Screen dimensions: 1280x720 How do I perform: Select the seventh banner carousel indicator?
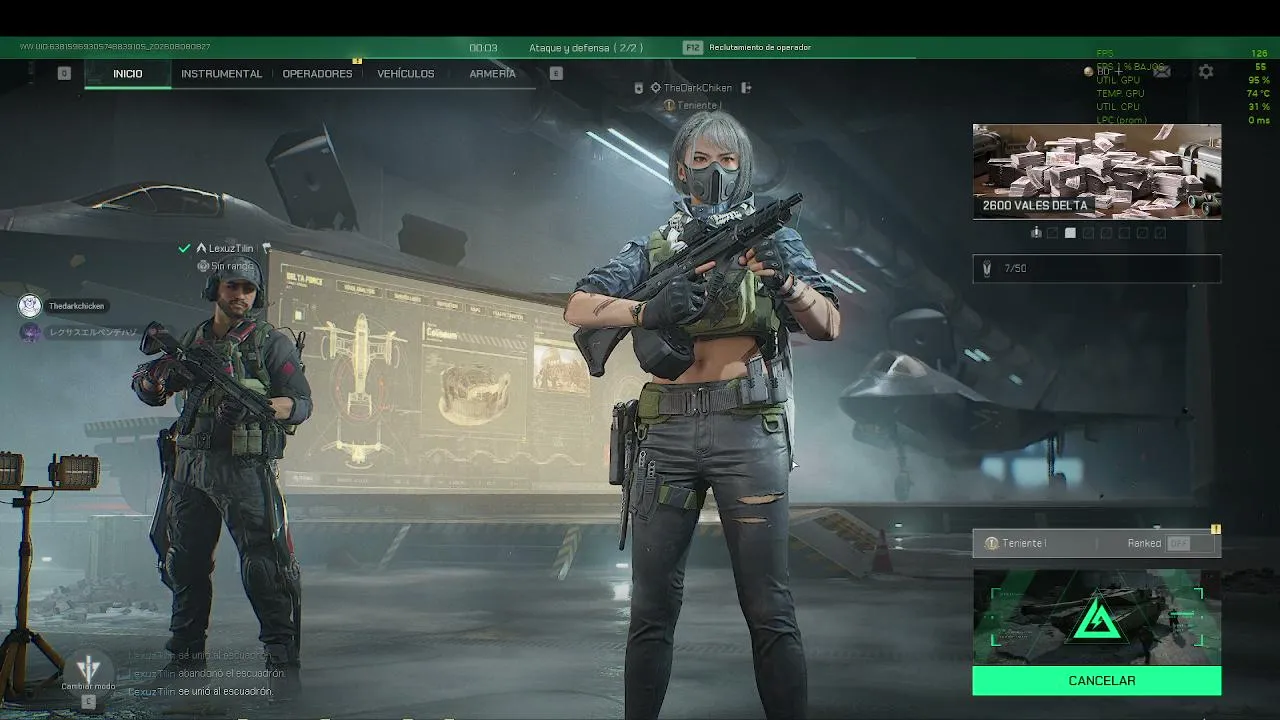[x=1142, y=233]
